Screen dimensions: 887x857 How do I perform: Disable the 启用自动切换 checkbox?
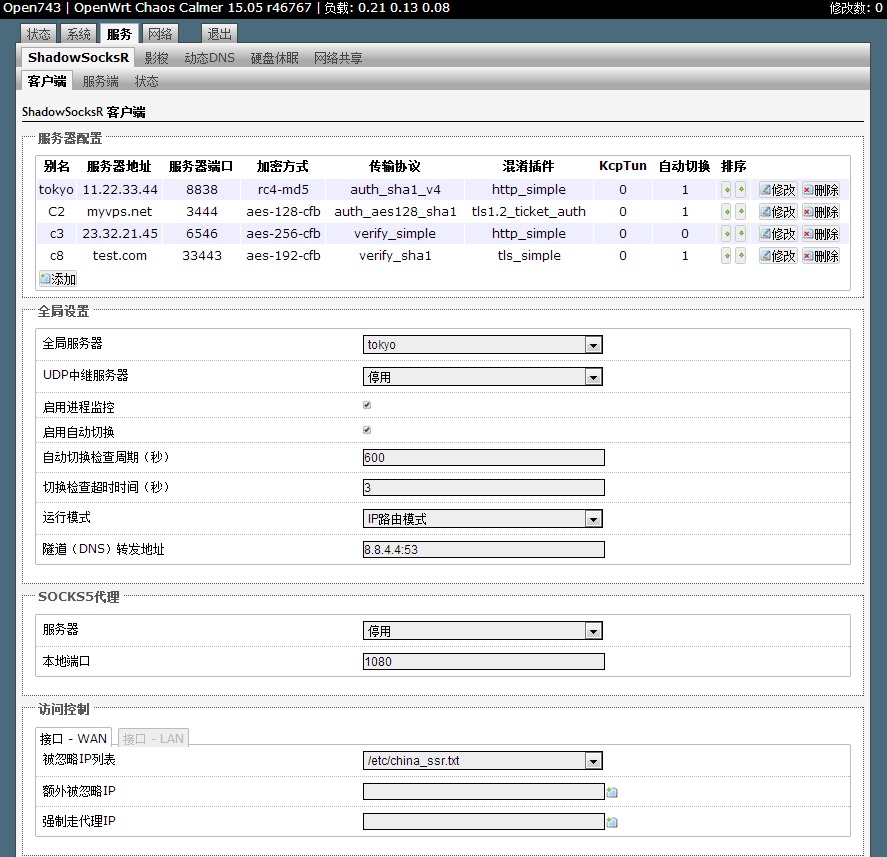(x=367, y=431)
